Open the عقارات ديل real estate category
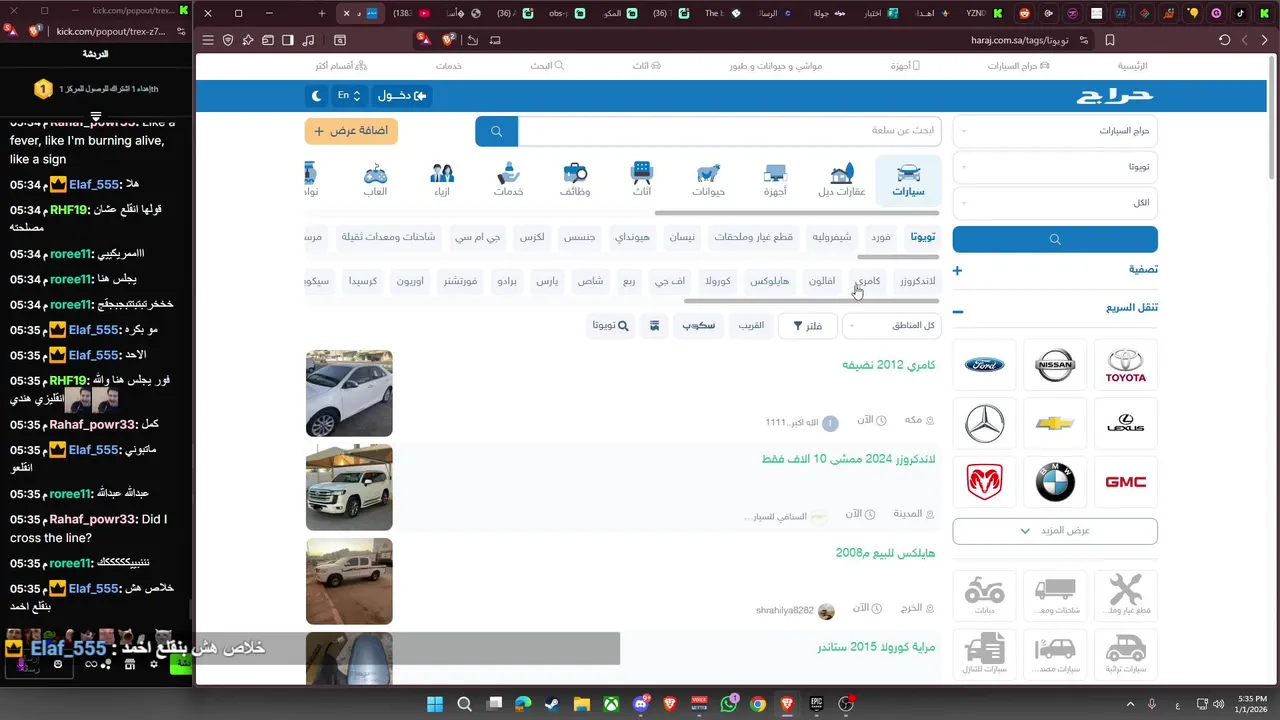Screen dimensions: 1280x720 pos(842,180)
